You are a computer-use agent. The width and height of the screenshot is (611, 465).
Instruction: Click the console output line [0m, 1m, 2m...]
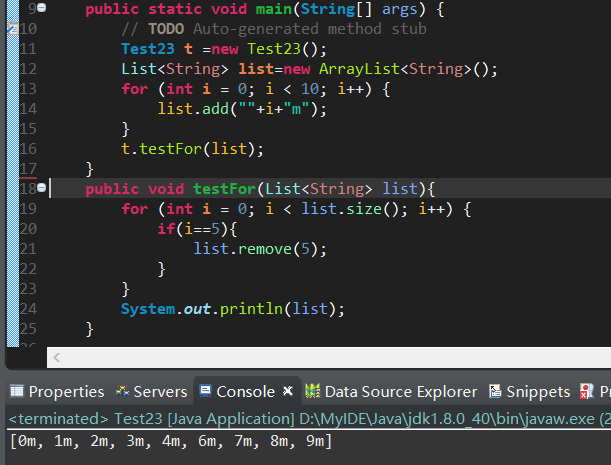(x=171, y=441)
